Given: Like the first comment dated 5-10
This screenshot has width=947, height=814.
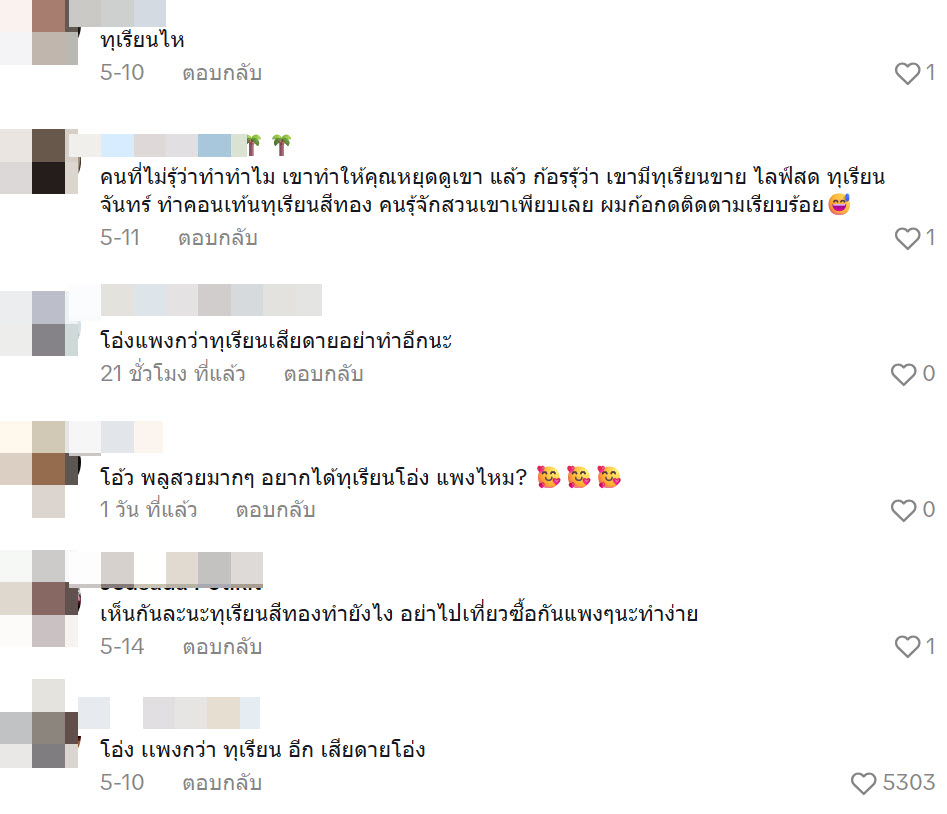Looking at the screenshot, I should [x=907, y=74].
